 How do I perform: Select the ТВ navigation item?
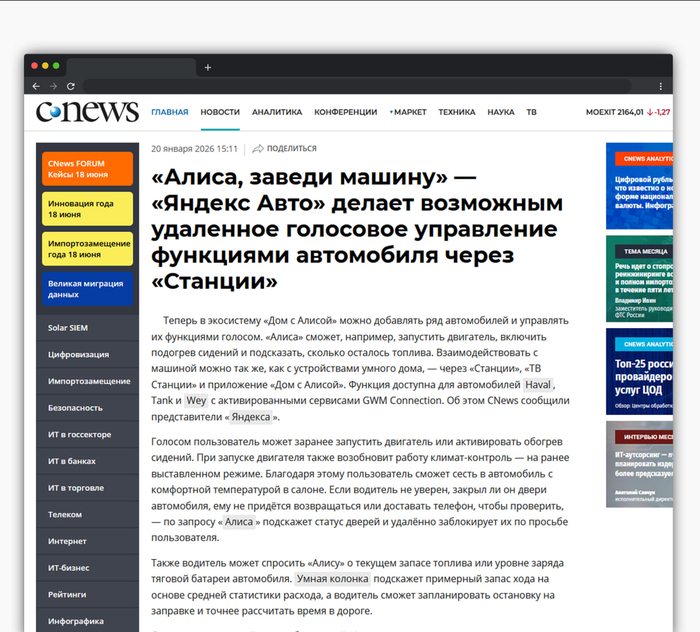[531, 112]
